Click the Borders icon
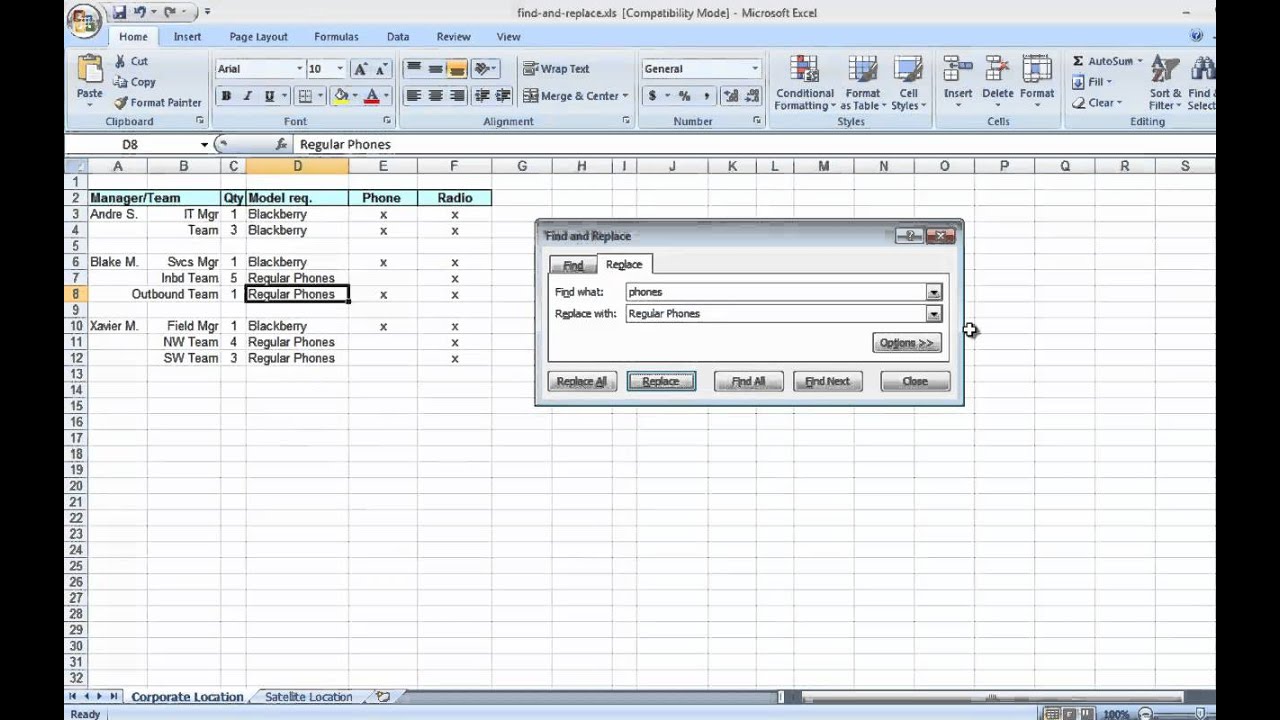 click(x=306, y=96)
